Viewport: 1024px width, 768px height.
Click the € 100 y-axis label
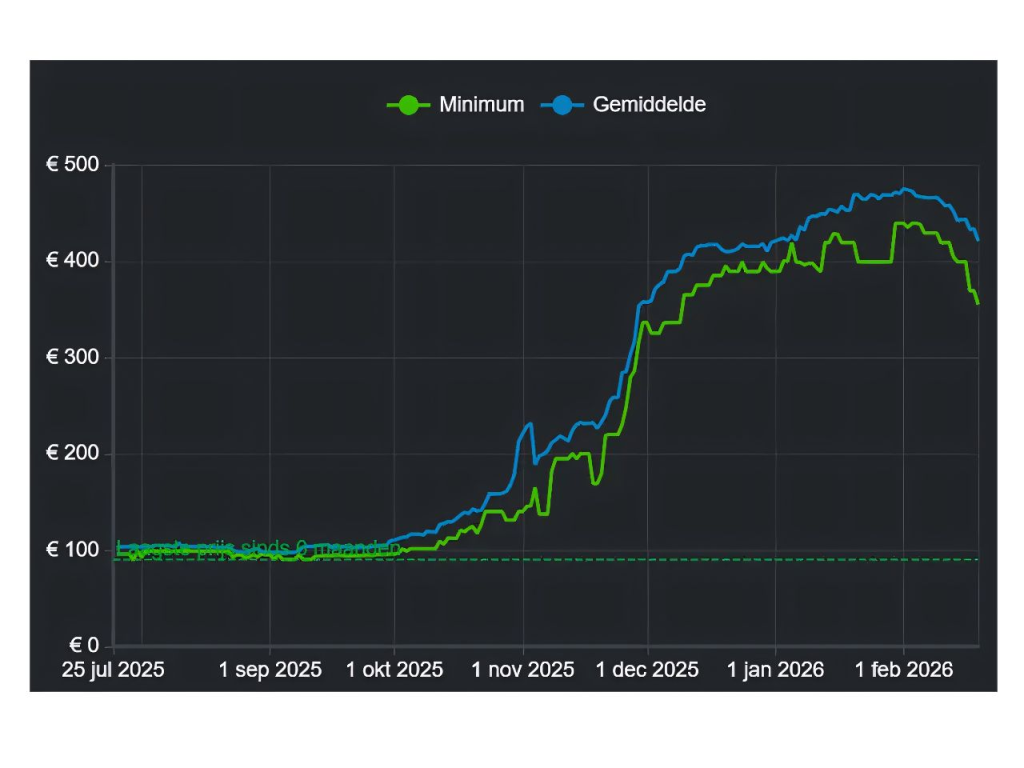pos(72,550)
